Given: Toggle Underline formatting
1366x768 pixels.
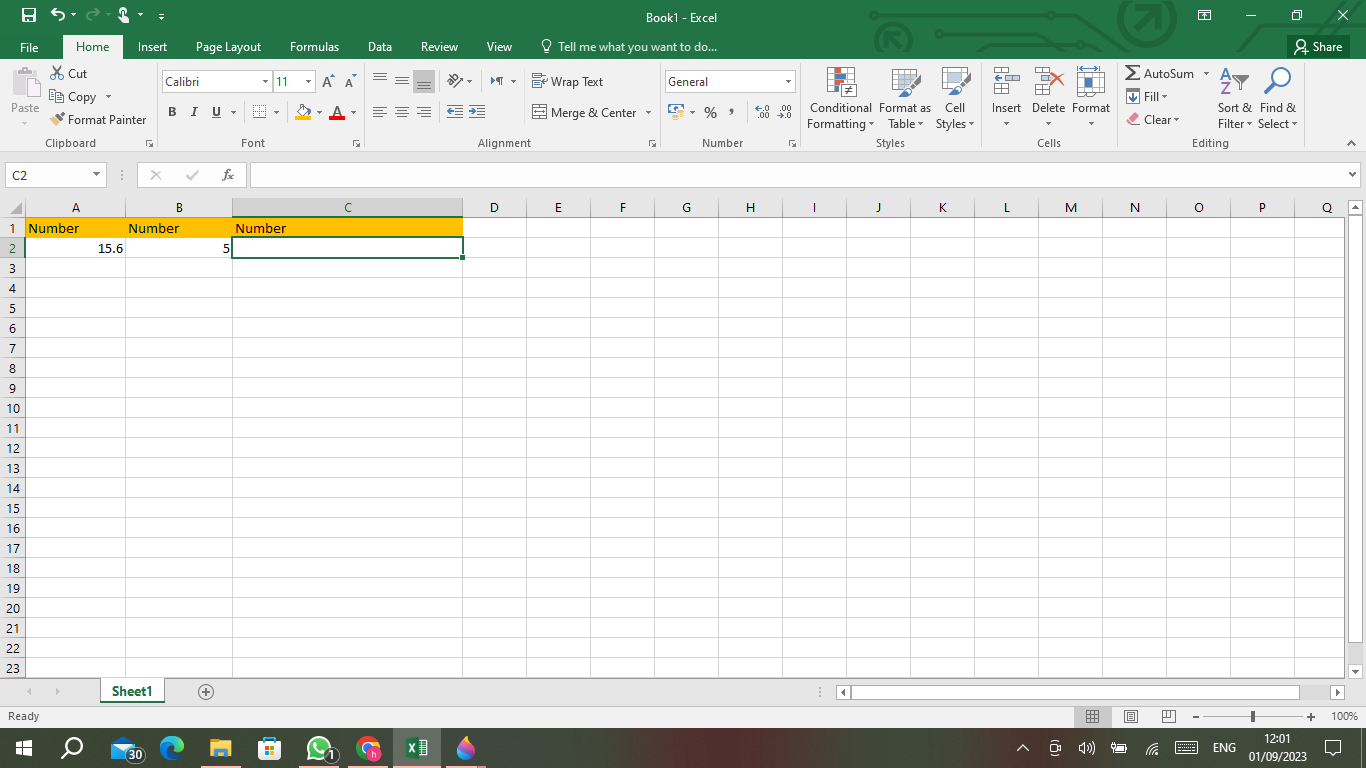Looking at the screenshot, I should coord(214,111).
